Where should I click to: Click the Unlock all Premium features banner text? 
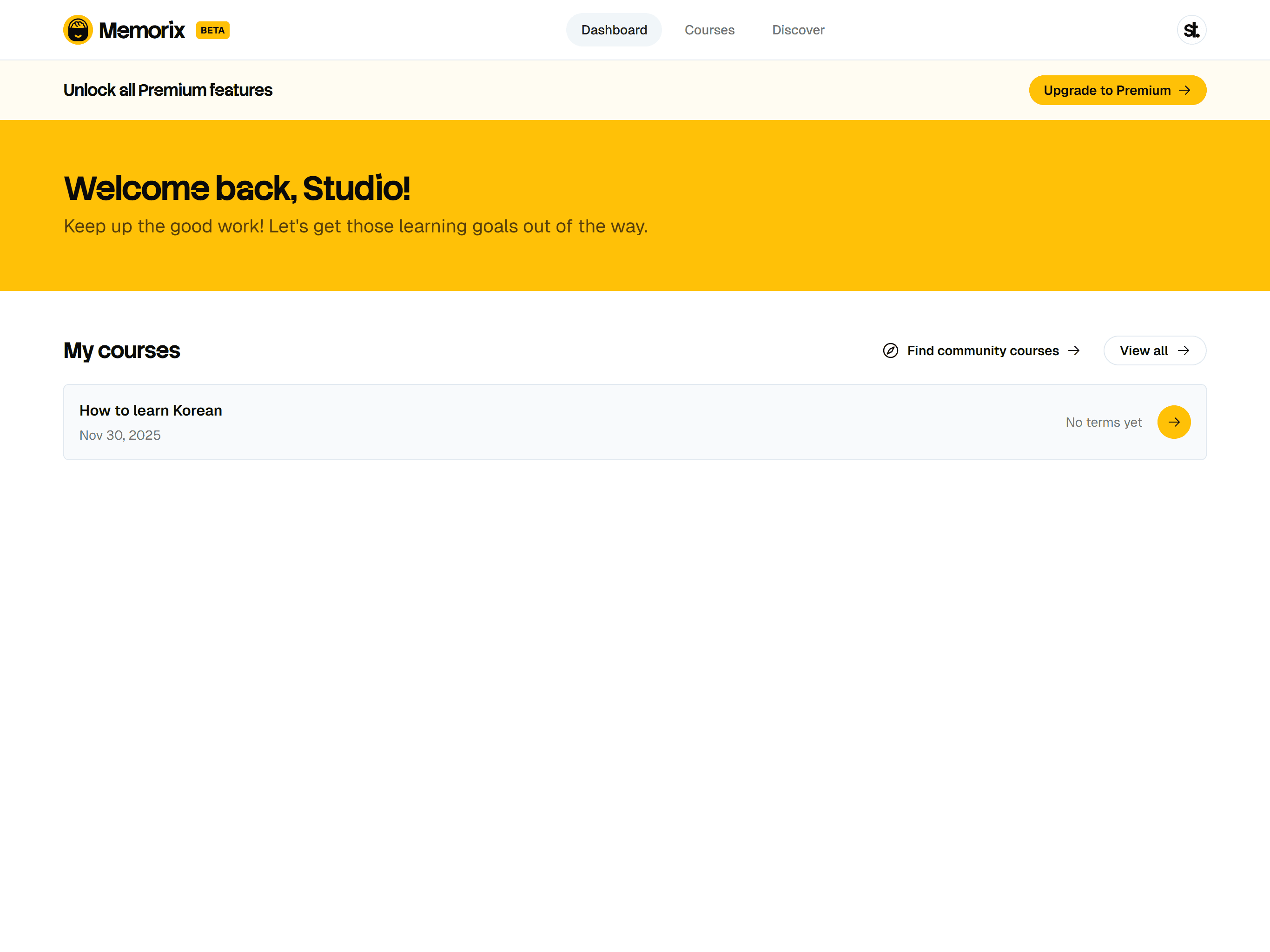168,90
